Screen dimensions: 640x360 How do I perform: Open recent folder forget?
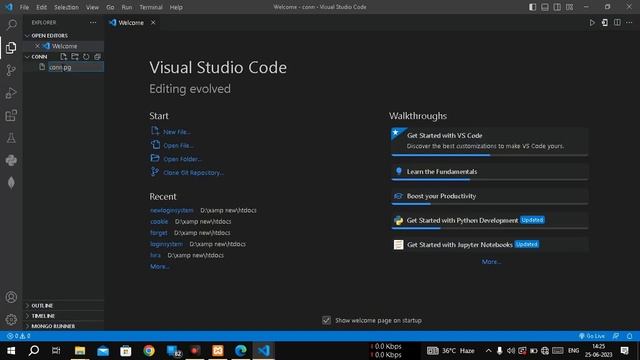(x=159, y=233)
